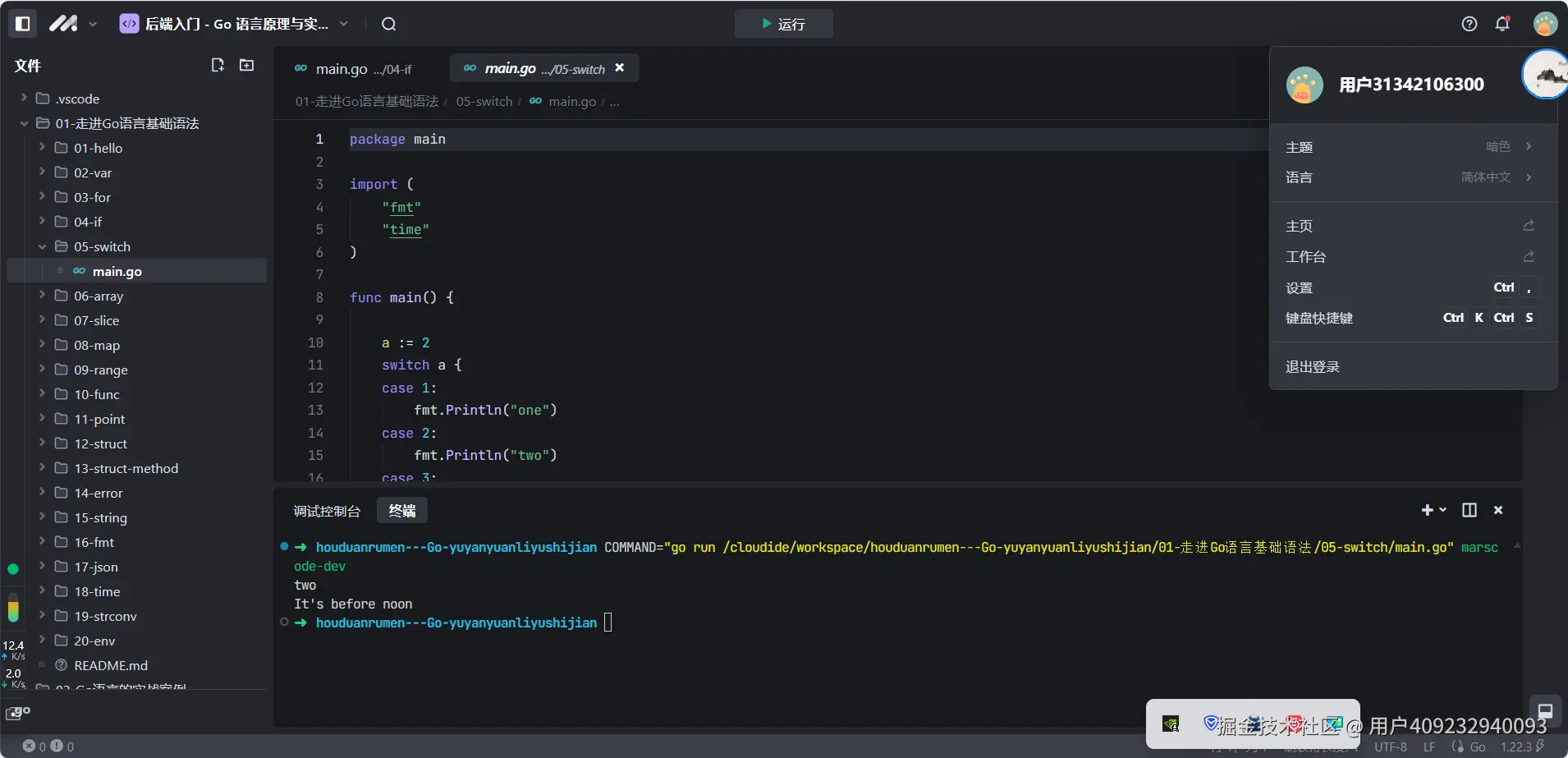This screenshot has width=1568, height=758.
Task: Click the search magnifier icon
Action: point(388,24)
